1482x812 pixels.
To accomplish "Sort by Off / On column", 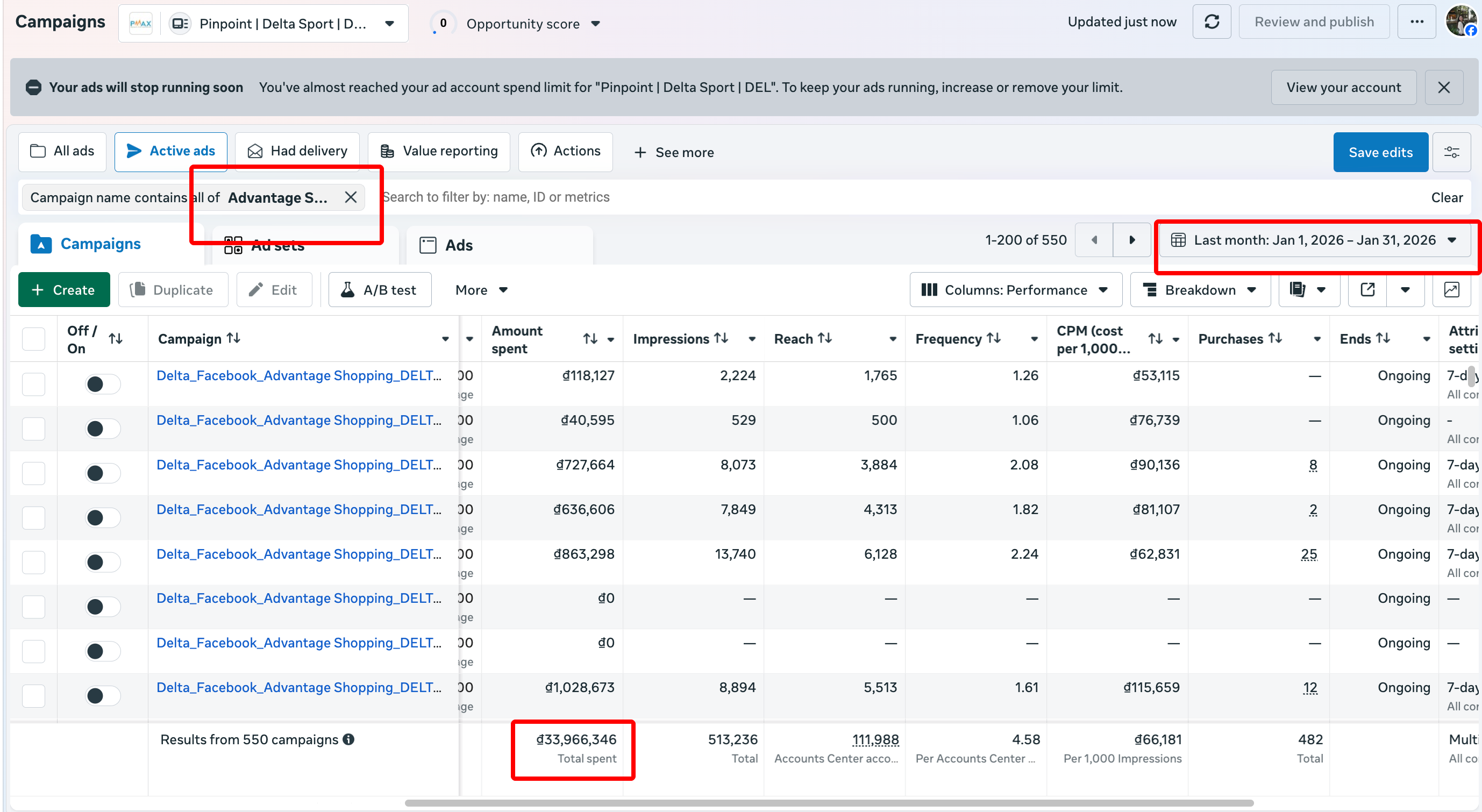I will (116, 339).
